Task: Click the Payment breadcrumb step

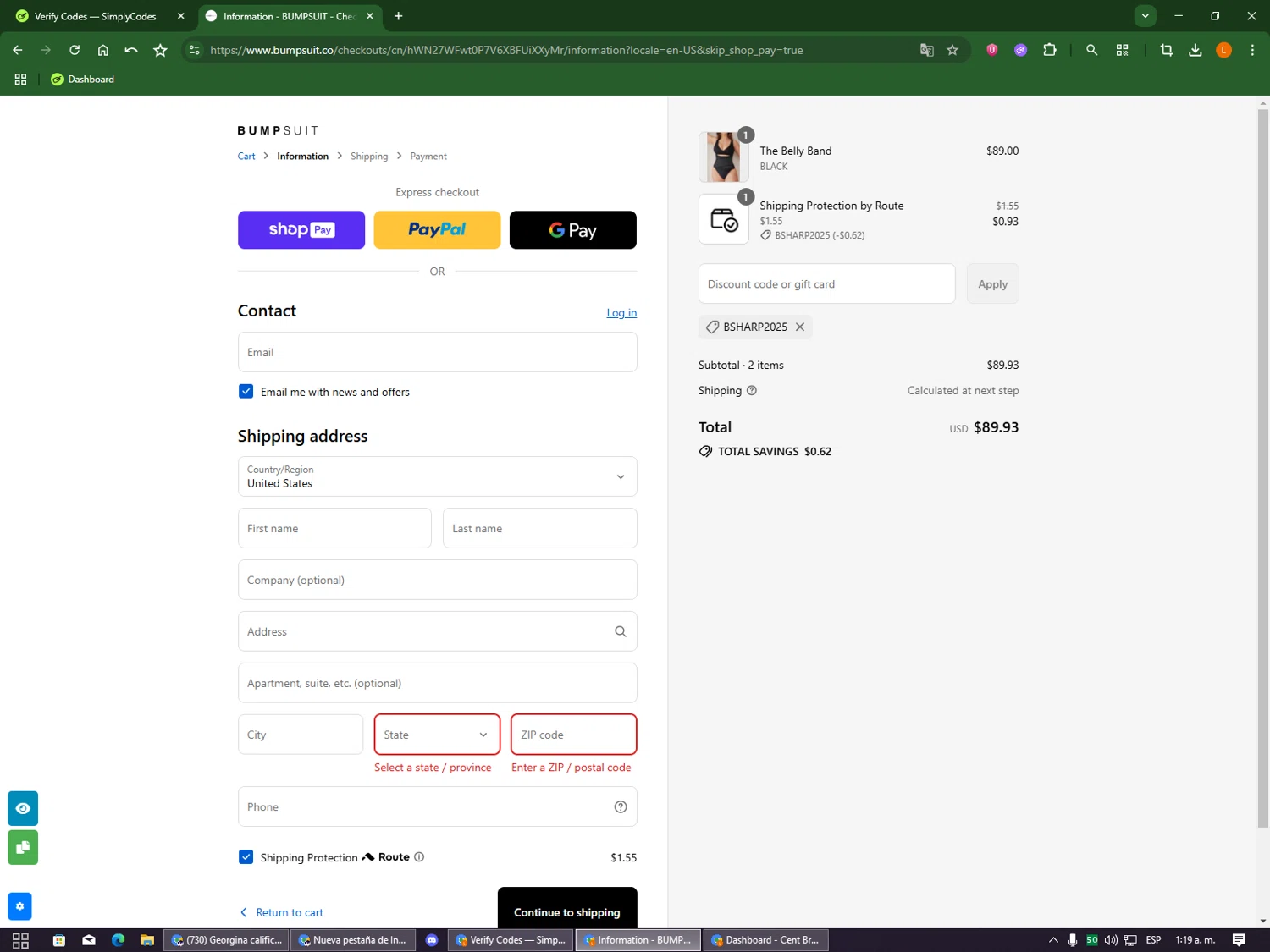Action: coord(428,156)
